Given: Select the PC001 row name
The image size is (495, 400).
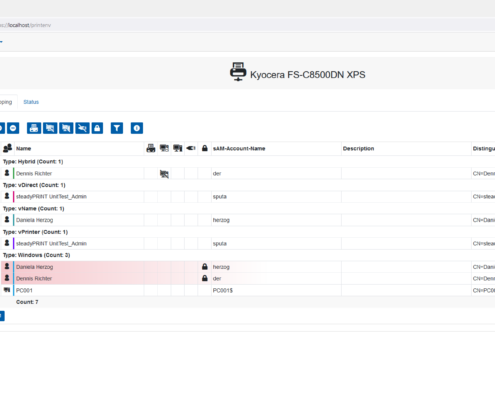Looking at the screenshot, I should [24, 290].
